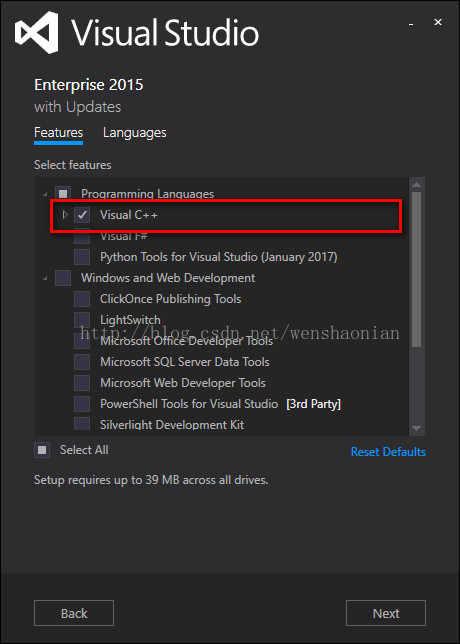Image resolution: width=460 pixels, height=644 pixels.
Task: Click the [3rd Party] tag text
Action: pos(313,404)
